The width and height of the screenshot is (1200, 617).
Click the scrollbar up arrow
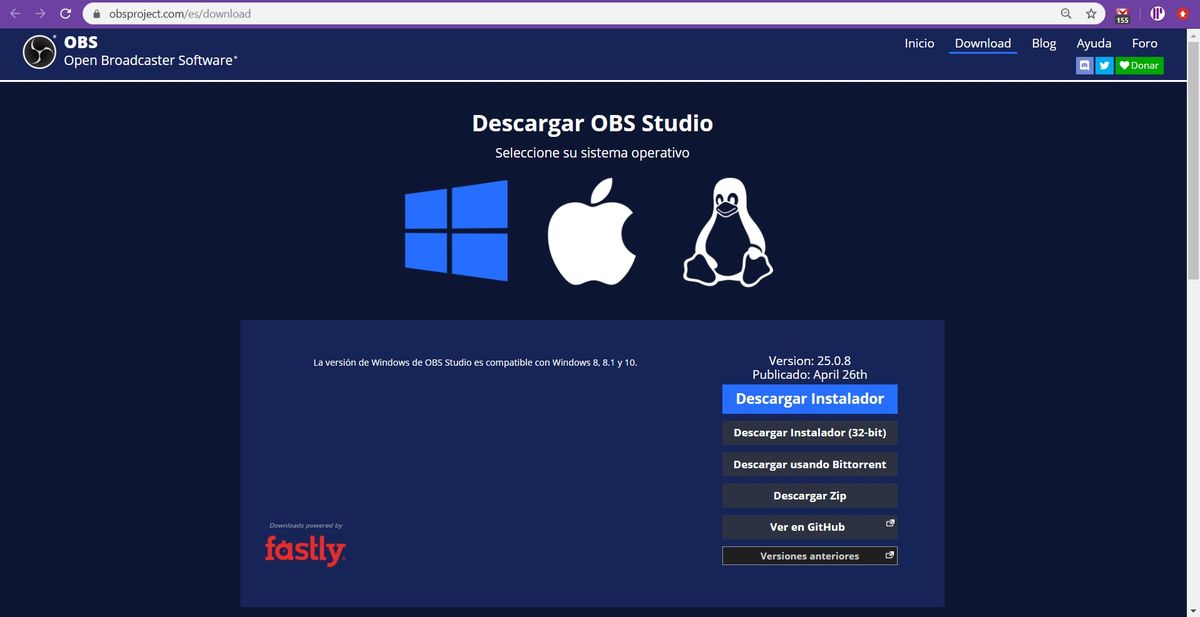pyautogui.click(x=1192, y=35)
